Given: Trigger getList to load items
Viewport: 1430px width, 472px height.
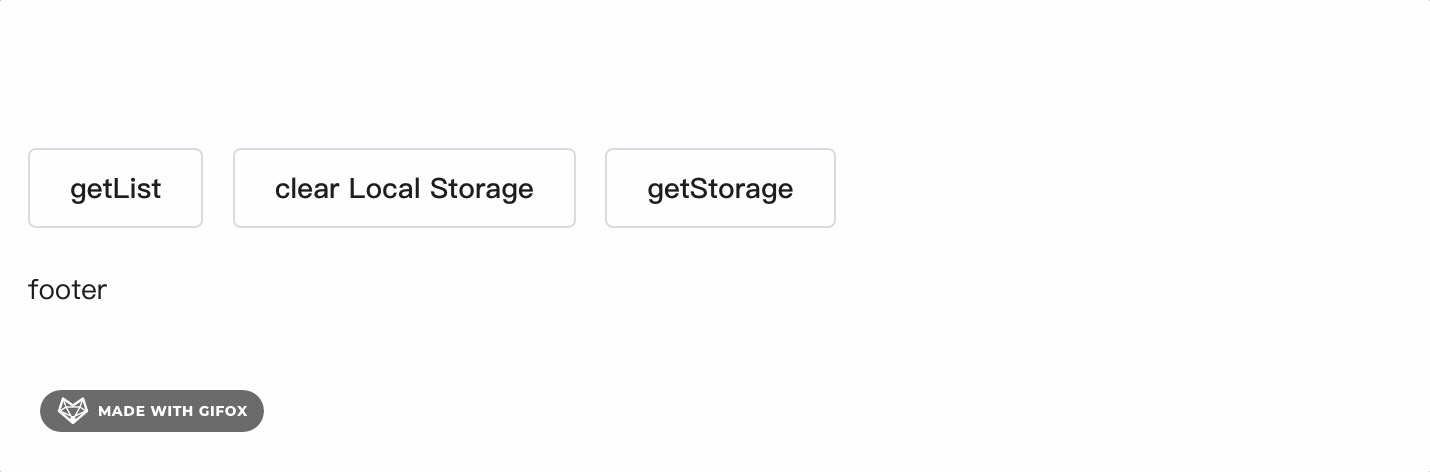Looking at the screenshot, I should click(x=115, y=188).
